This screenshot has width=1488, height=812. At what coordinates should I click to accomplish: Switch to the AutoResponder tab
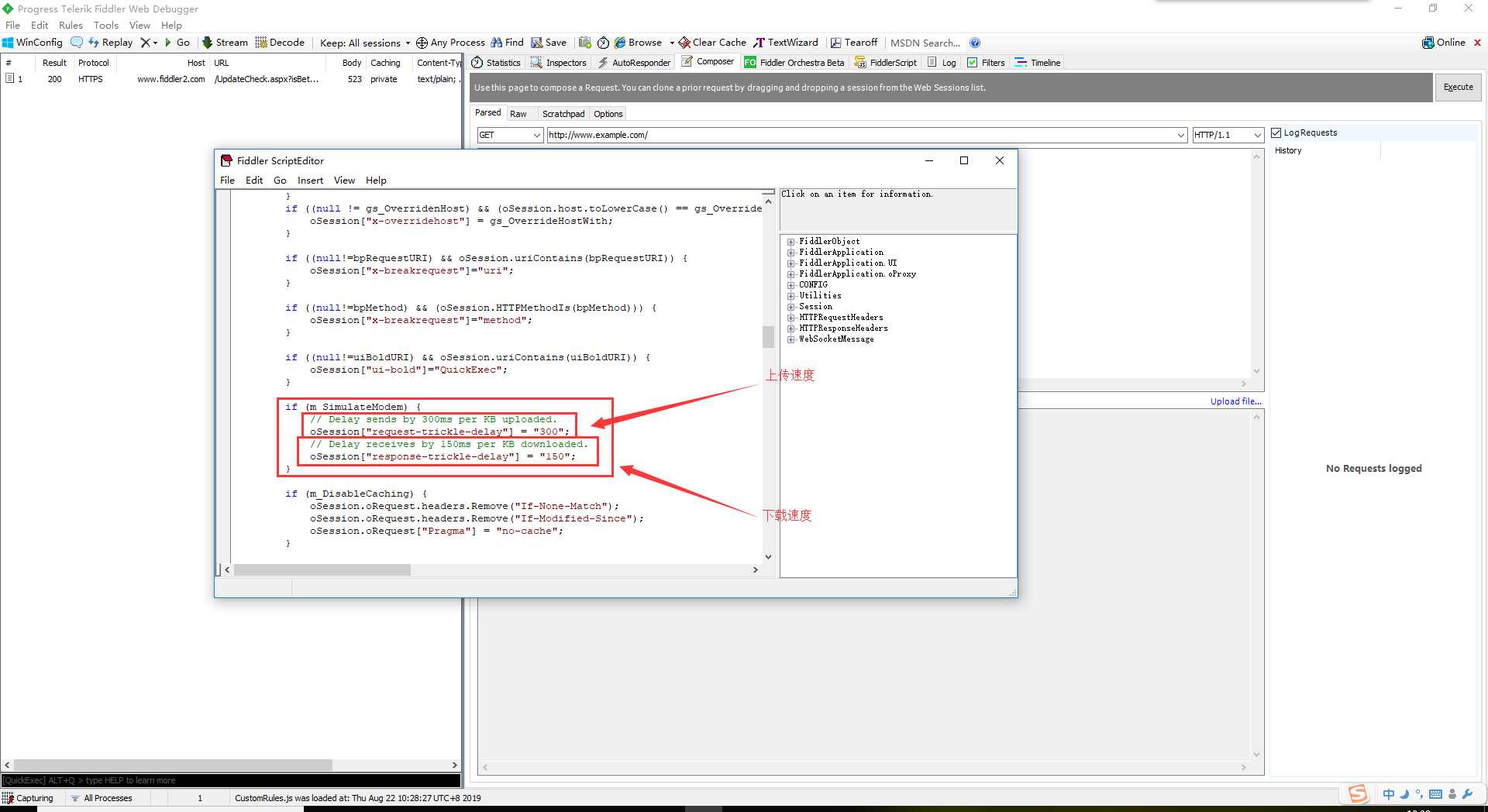634,63
